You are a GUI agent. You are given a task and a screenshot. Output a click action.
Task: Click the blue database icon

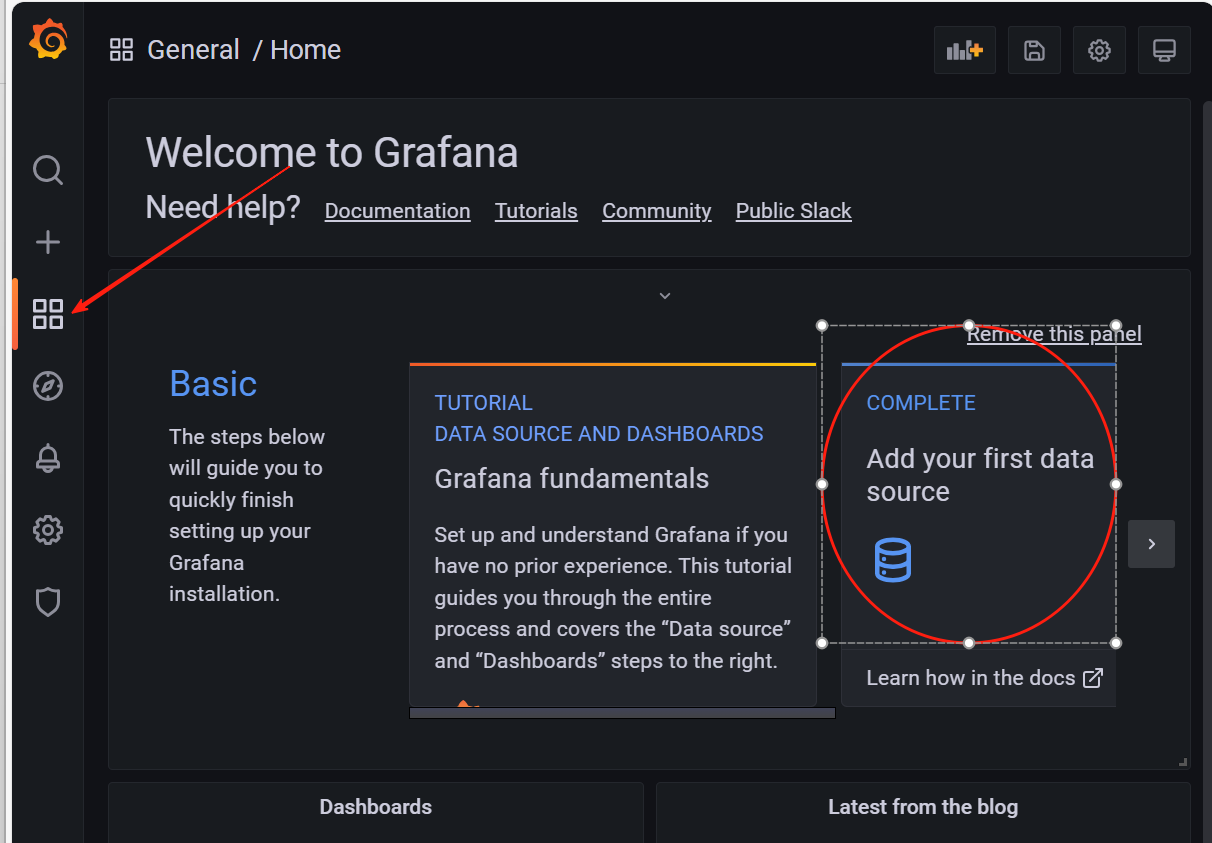(x=893, y=560)
